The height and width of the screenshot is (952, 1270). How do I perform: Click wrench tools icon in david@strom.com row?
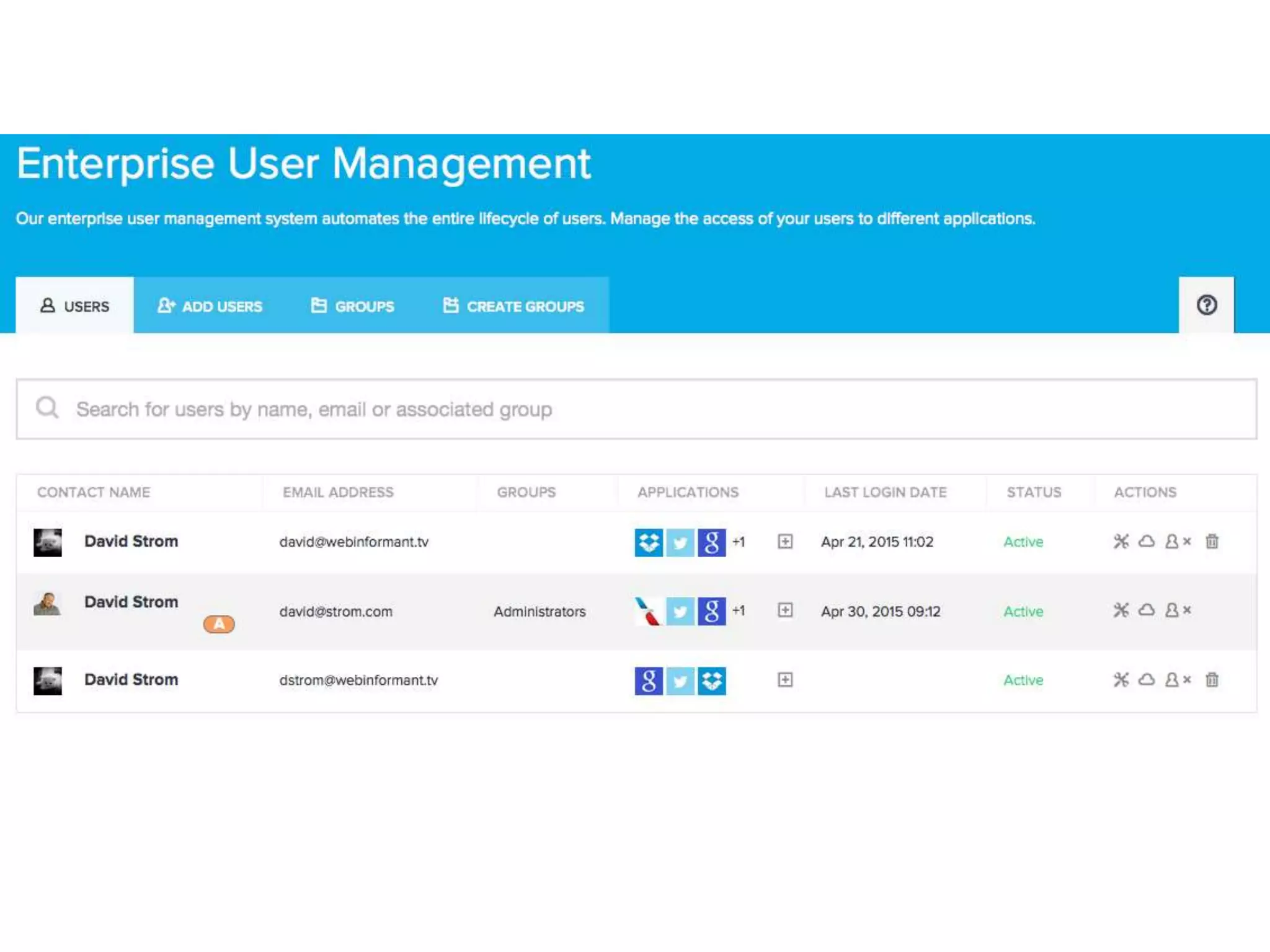click(1121, 610)
